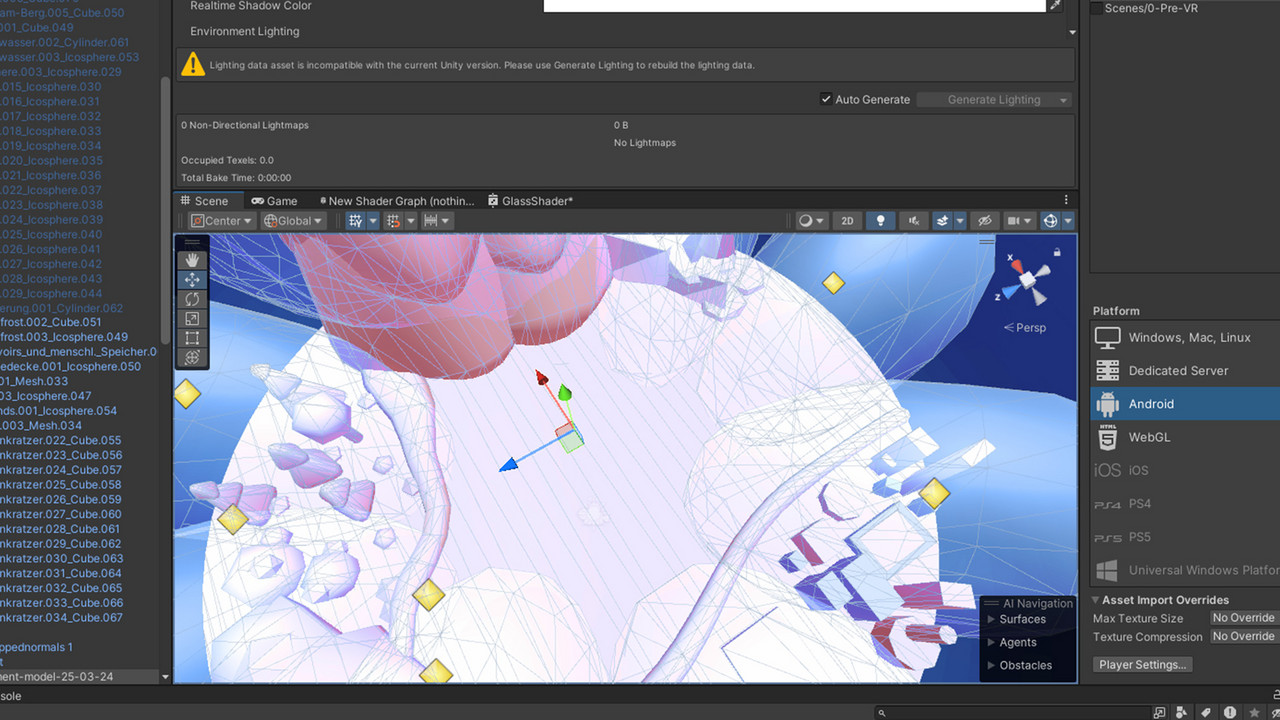Collapse Asset Import Overrides section
This screenshot has height=720, width=1280.
click(1095, 600)
